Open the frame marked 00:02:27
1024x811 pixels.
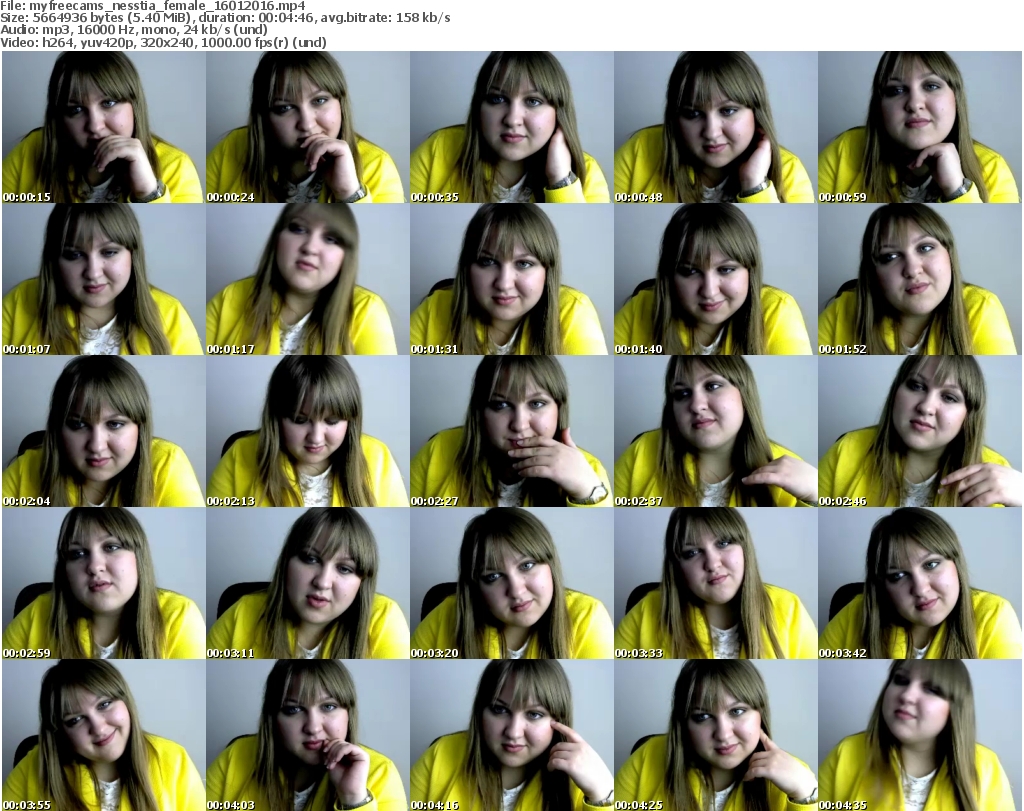point(511,432)
